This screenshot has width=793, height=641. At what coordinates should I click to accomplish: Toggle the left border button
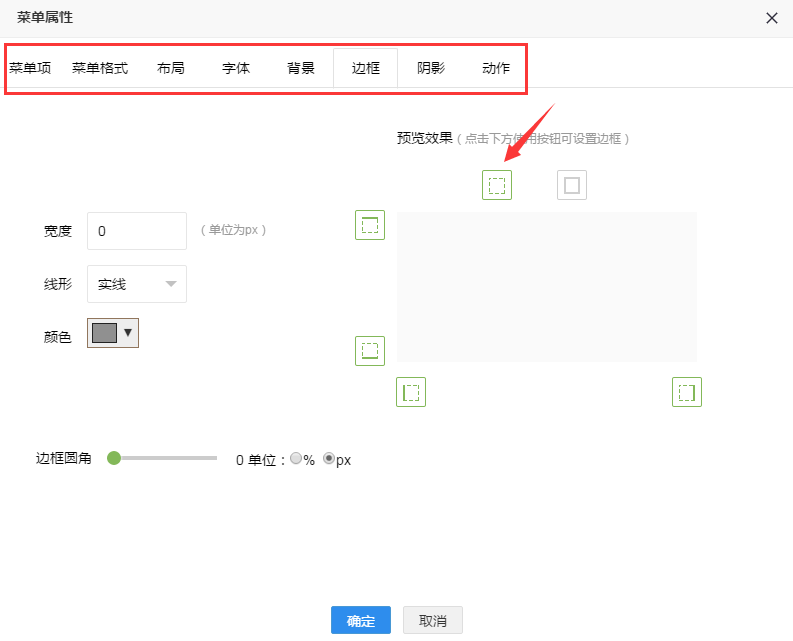point(411,392)
